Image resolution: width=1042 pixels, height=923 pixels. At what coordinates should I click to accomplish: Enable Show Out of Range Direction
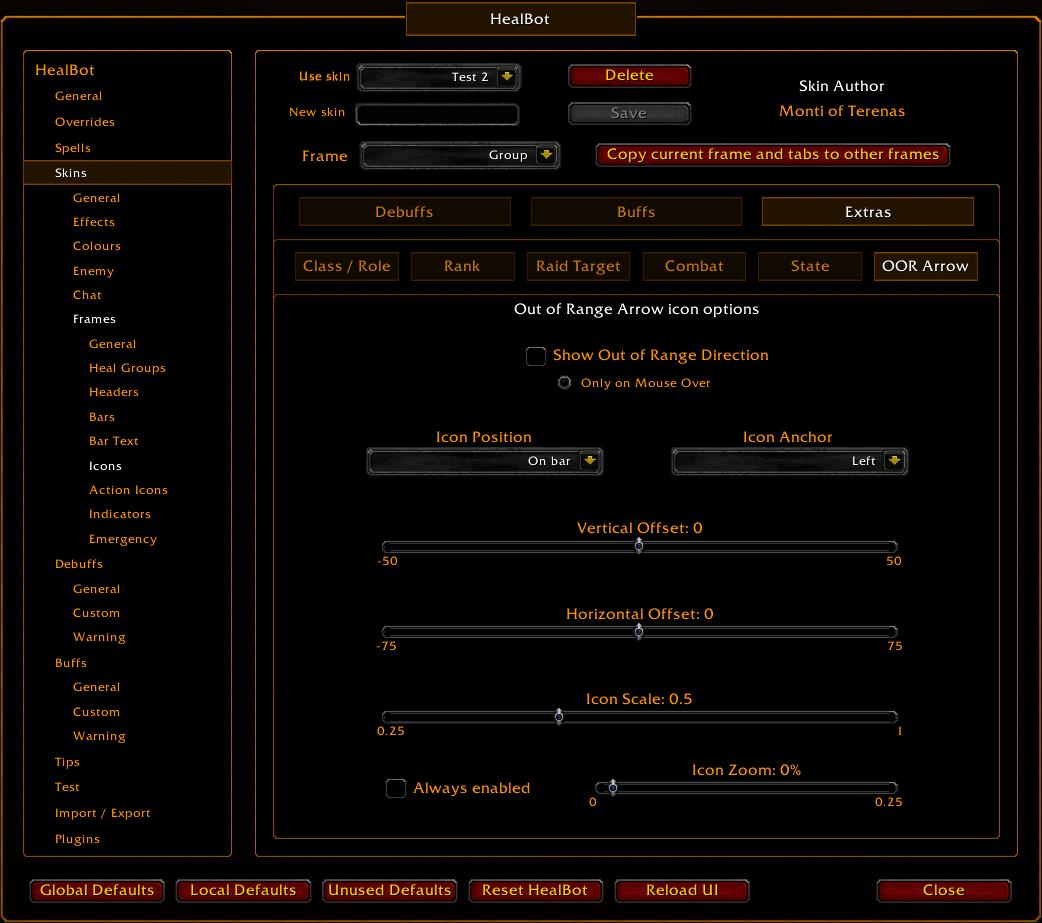point(535,356)
